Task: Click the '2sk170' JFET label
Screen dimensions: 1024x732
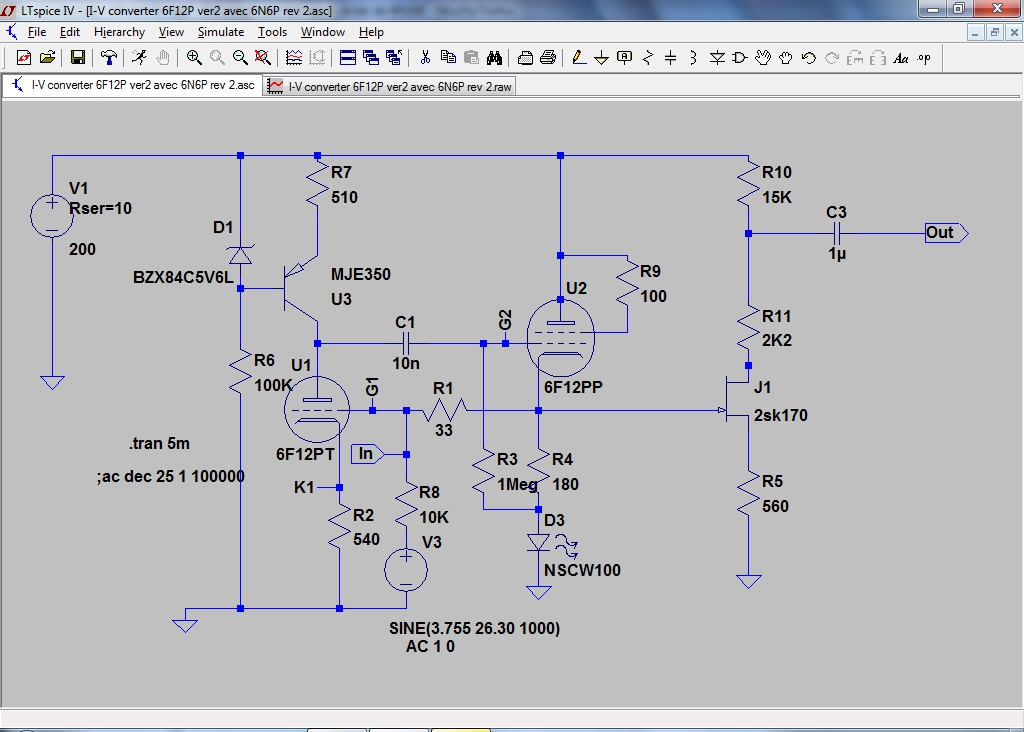Action: pos(780,415)
